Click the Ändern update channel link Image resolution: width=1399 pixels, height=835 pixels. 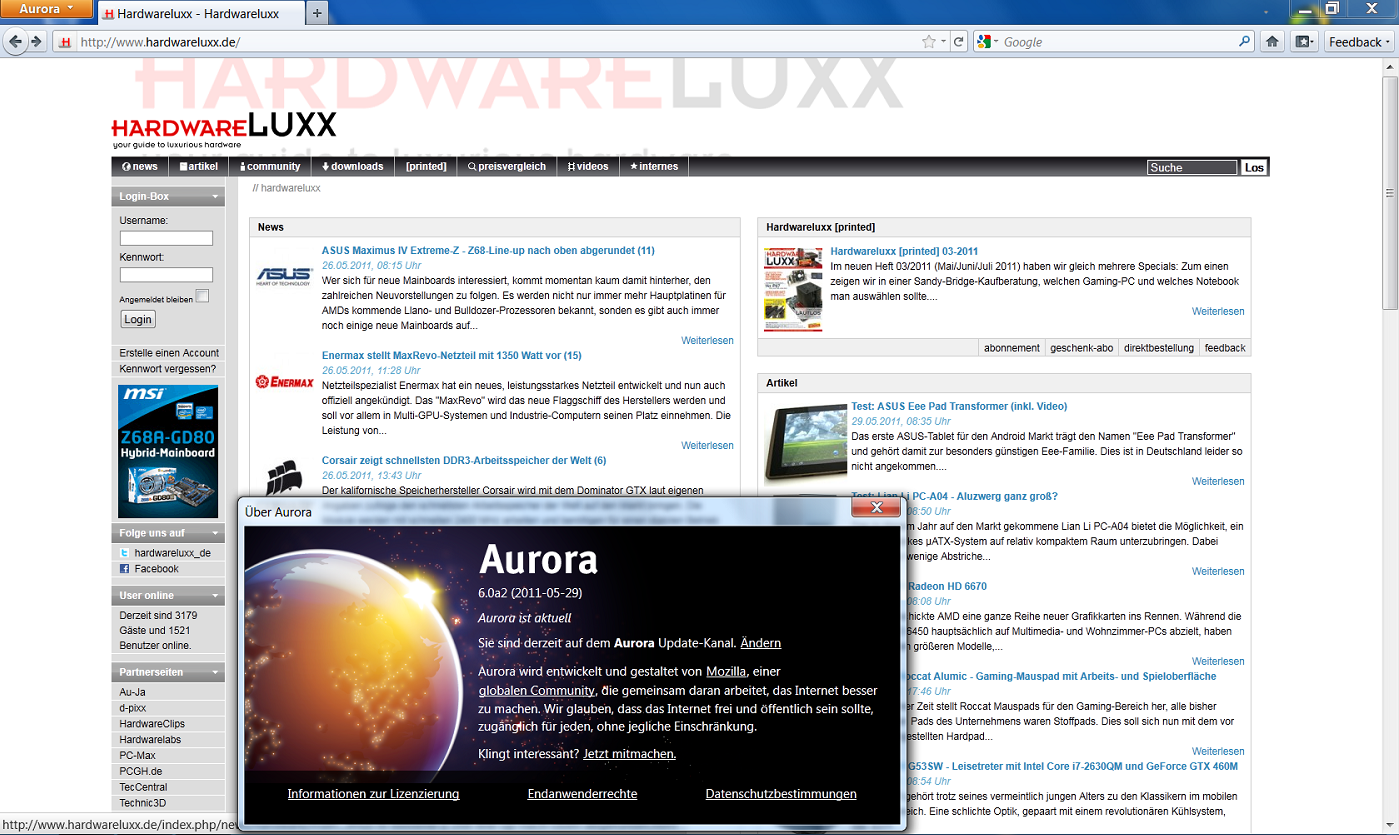[x=760, y=643]
